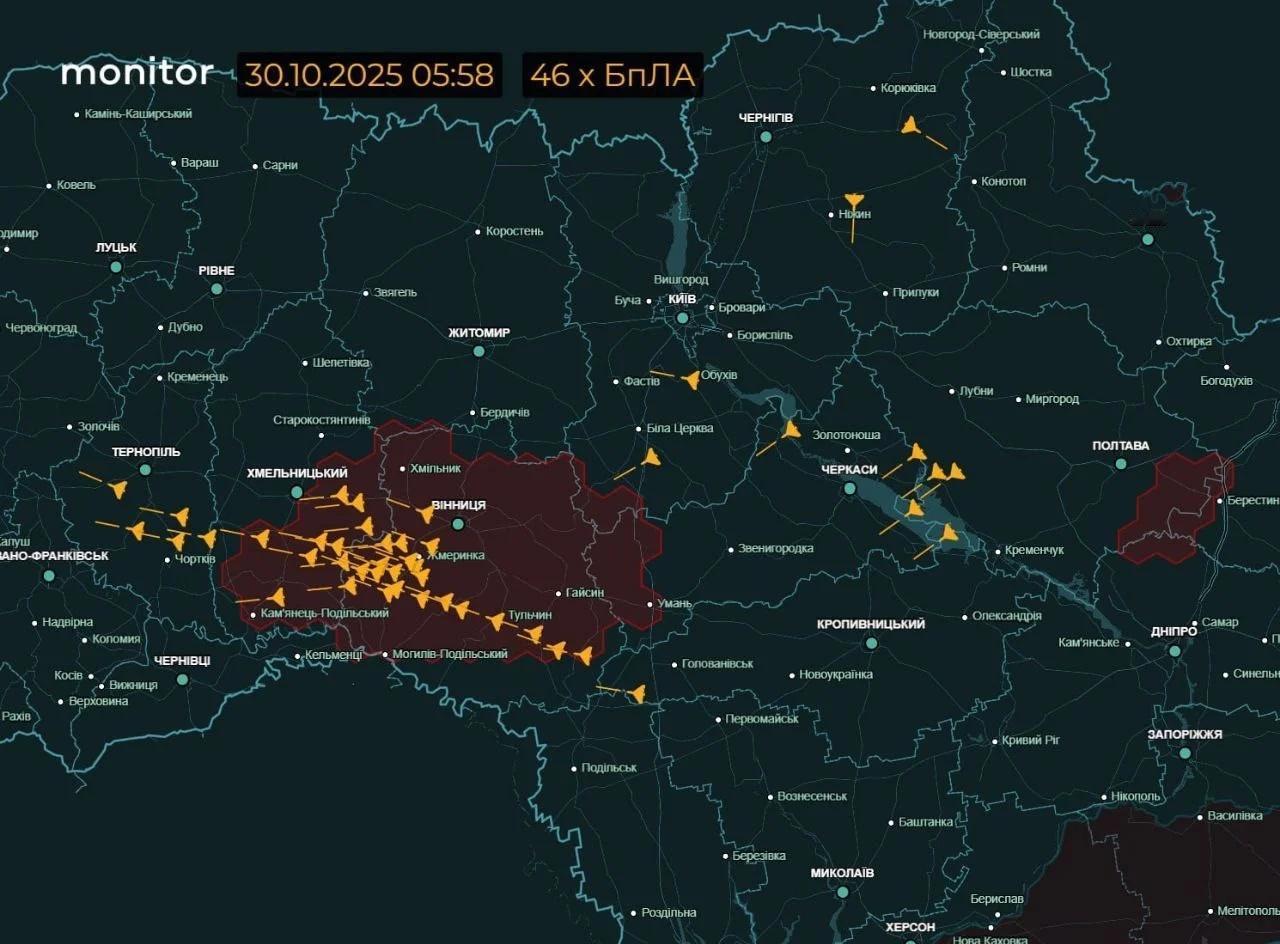Click the Ковель town label
This screenshot has height=944, width=1280.
coord(77,185)
